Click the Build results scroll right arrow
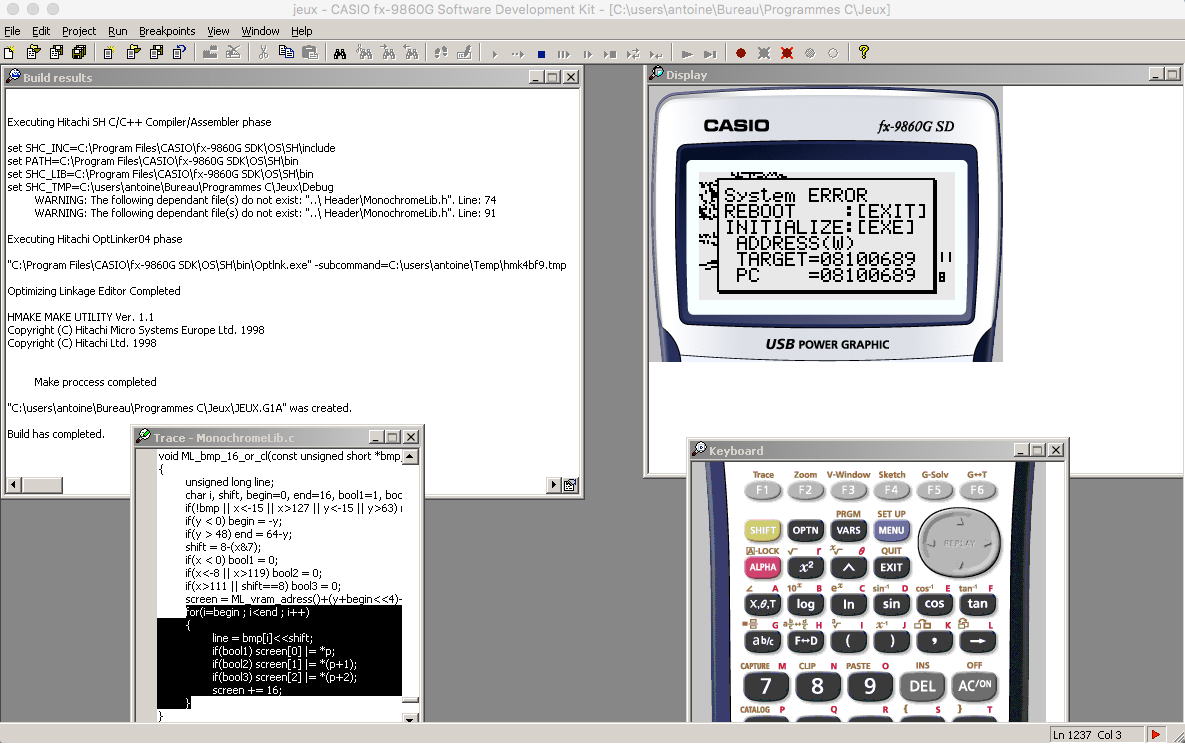The height and width of the screenshot is (744, 1185). [553, 485]
